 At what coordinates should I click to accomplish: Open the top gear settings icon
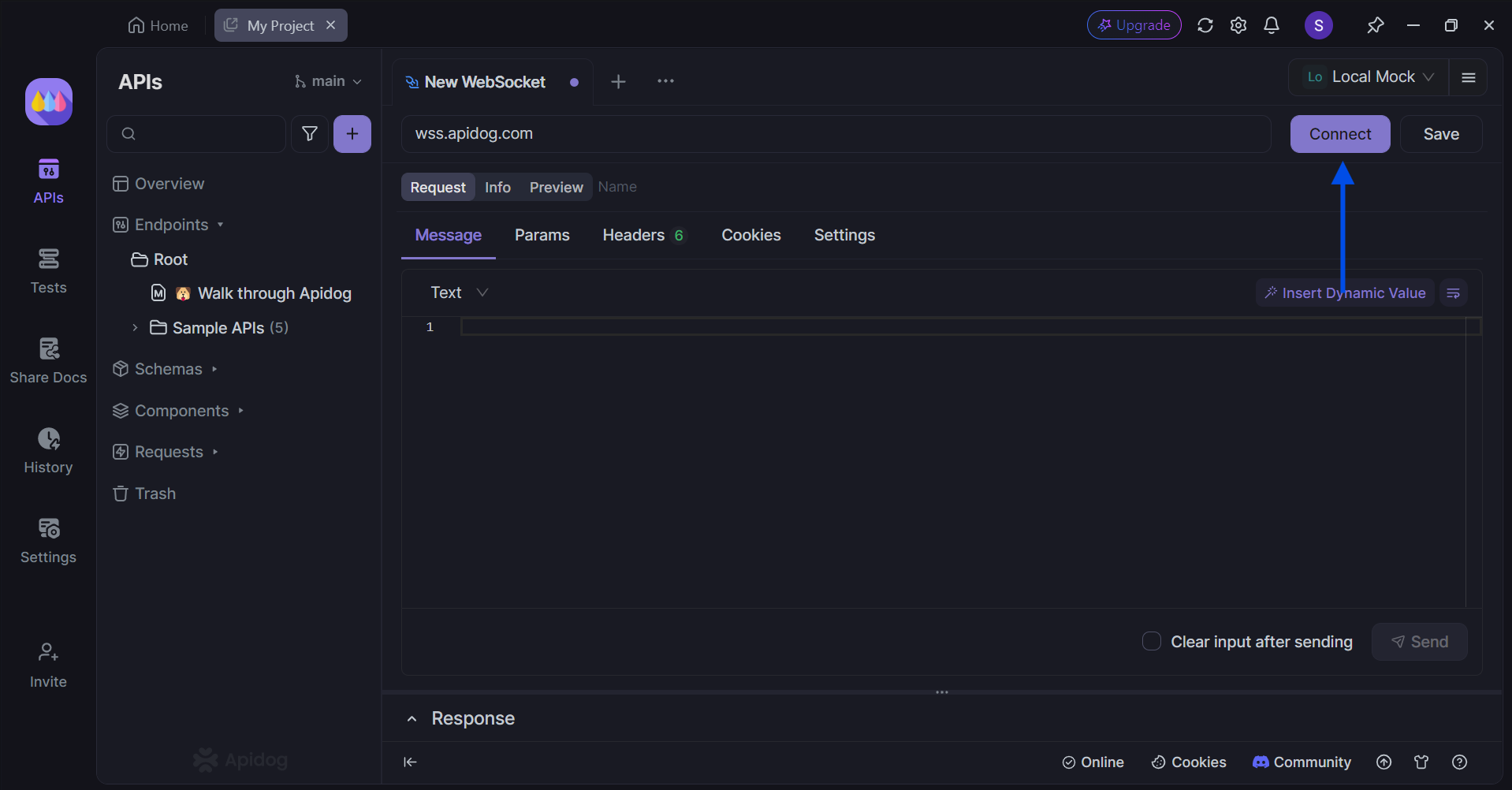click(1238, 25)
